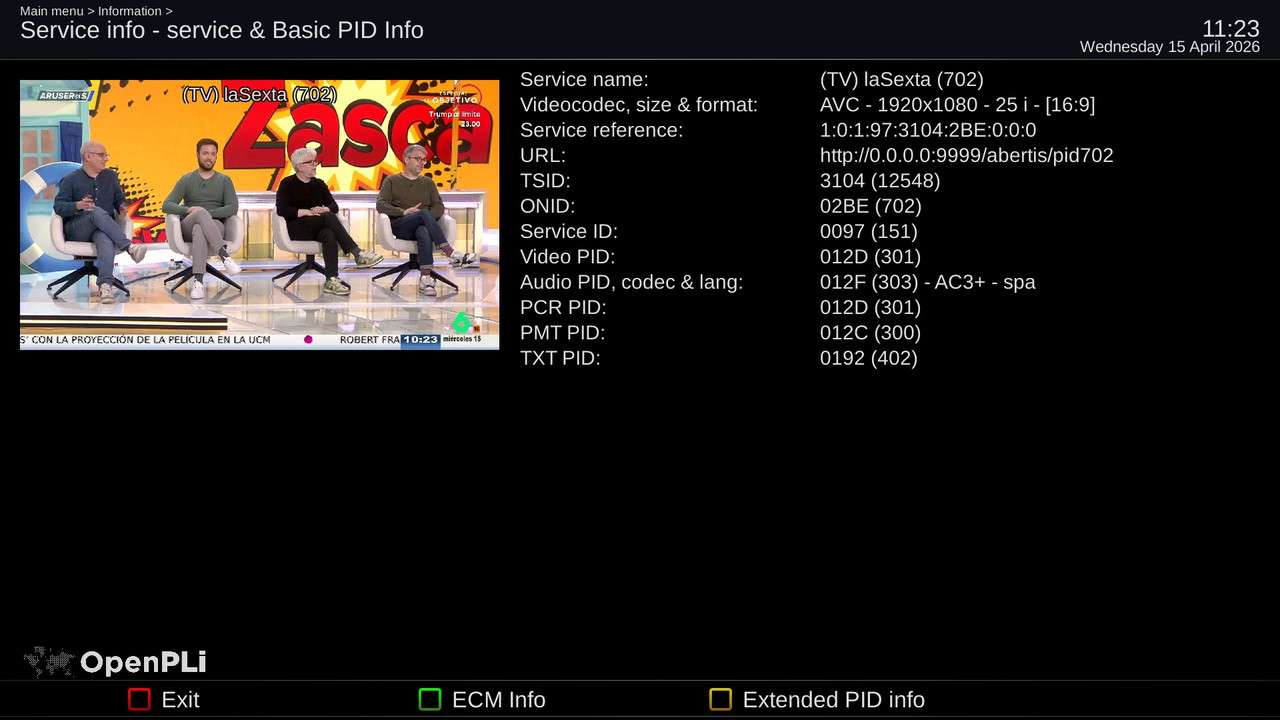Screen dimensions: 1280x720
Task: Select the 'Audio PID, codec & lang:' label
Action: (631, 282)
